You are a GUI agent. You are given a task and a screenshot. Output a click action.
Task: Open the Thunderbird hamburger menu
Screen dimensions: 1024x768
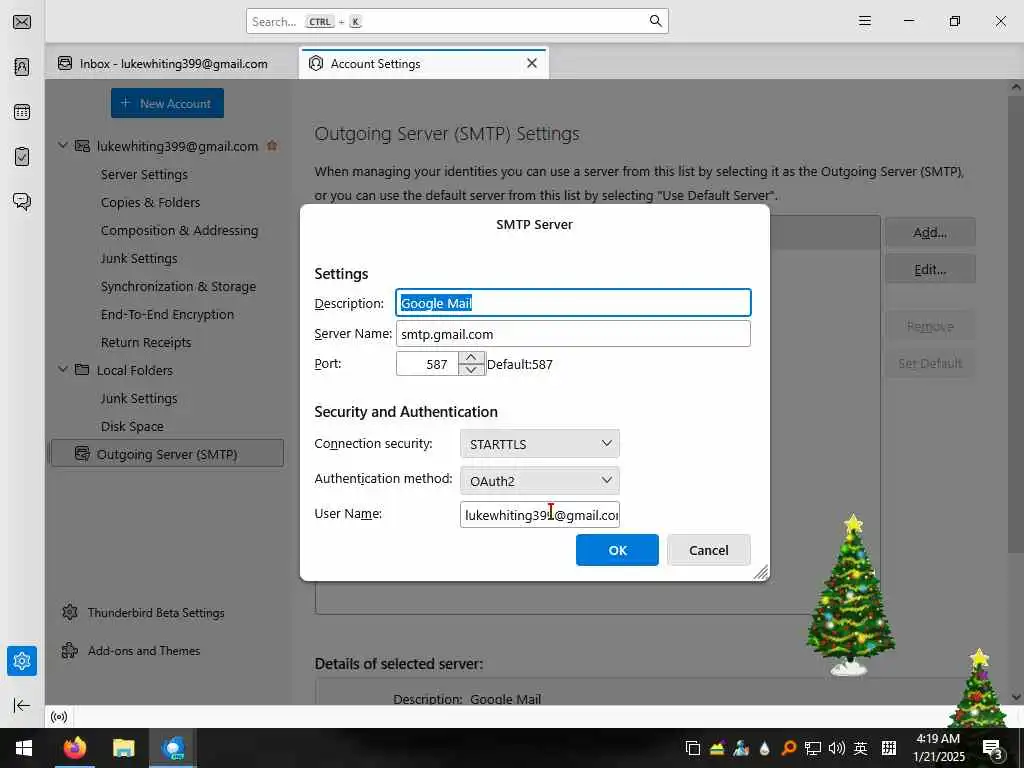[x=865, y=21]
